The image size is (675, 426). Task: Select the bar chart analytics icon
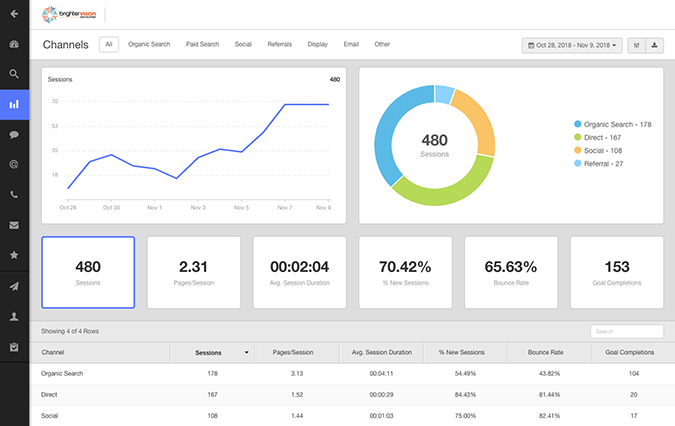pos(14,105)
